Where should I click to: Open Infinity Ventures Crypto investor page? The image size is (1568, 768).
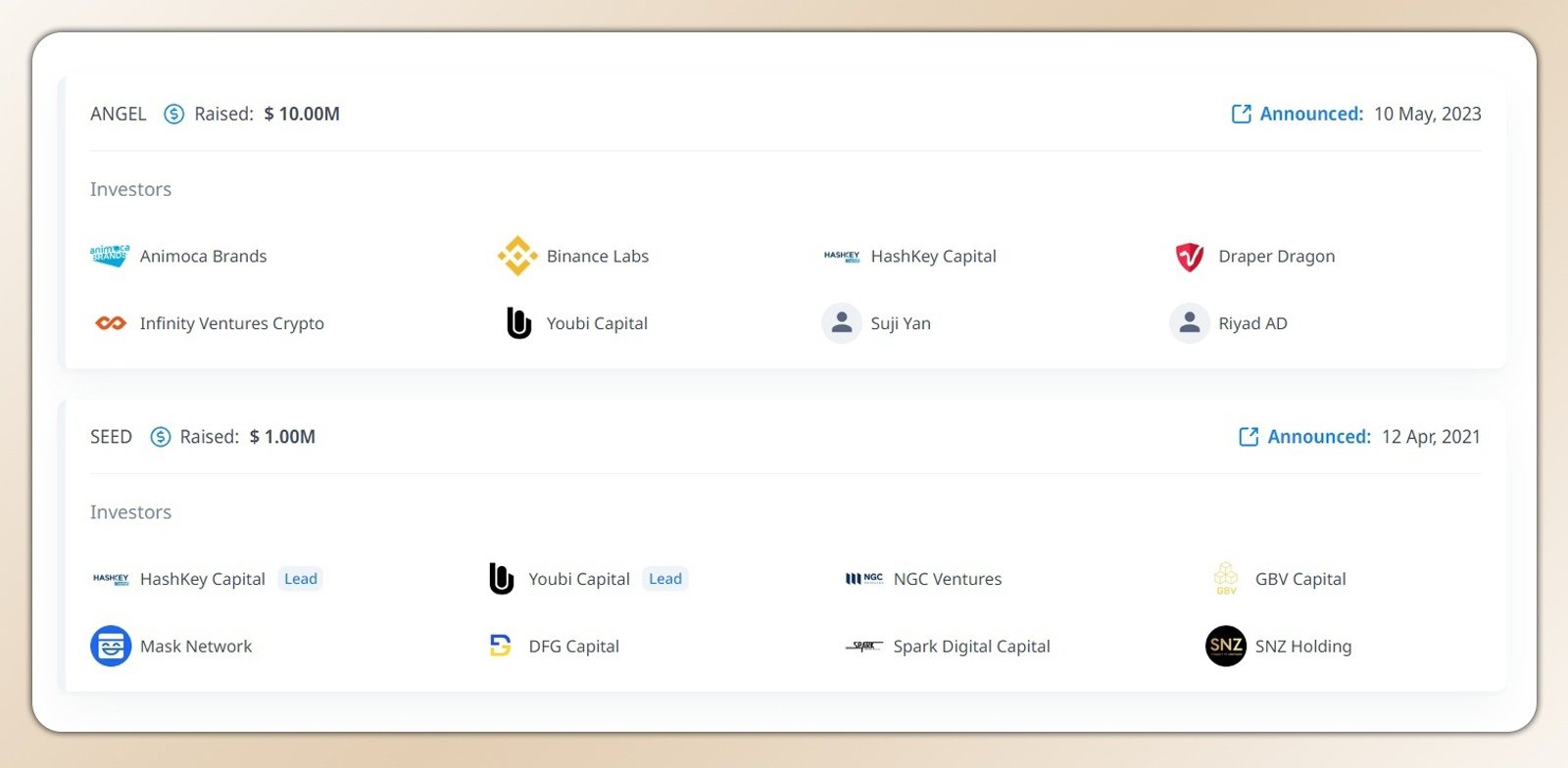tap(232, 323)
